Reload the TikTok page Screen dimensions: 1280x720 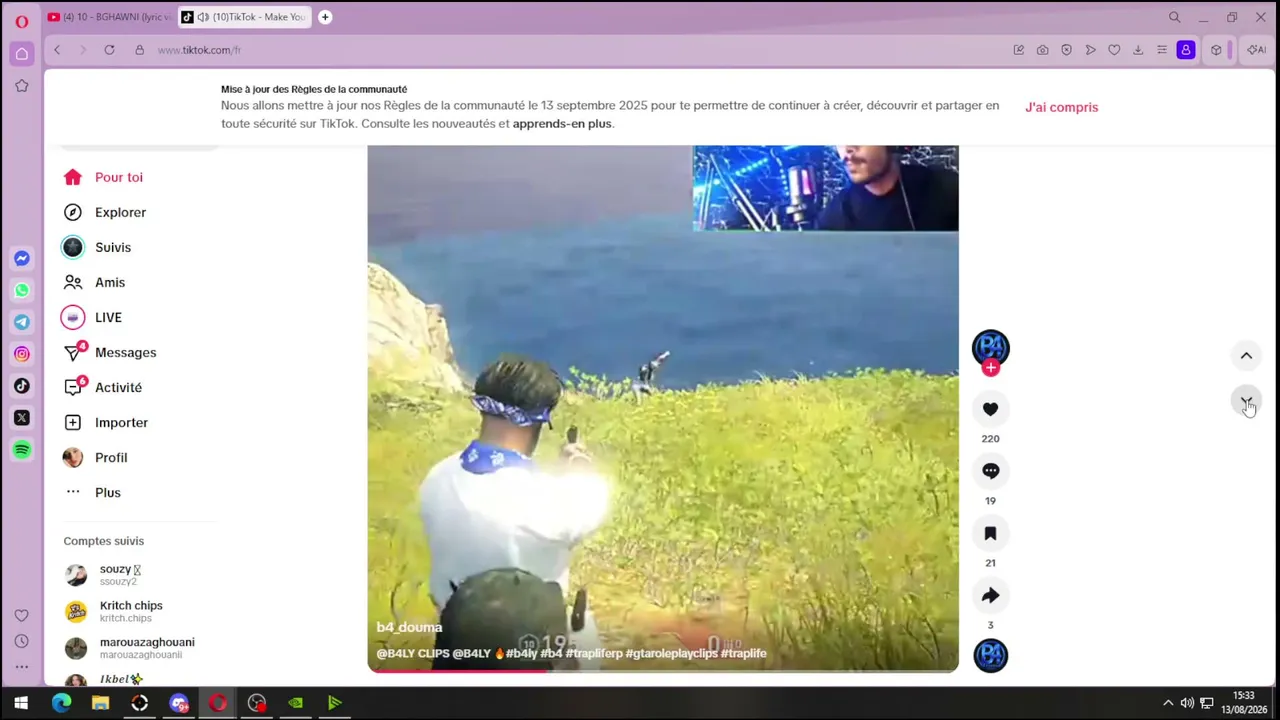click(x=109, y=50)
